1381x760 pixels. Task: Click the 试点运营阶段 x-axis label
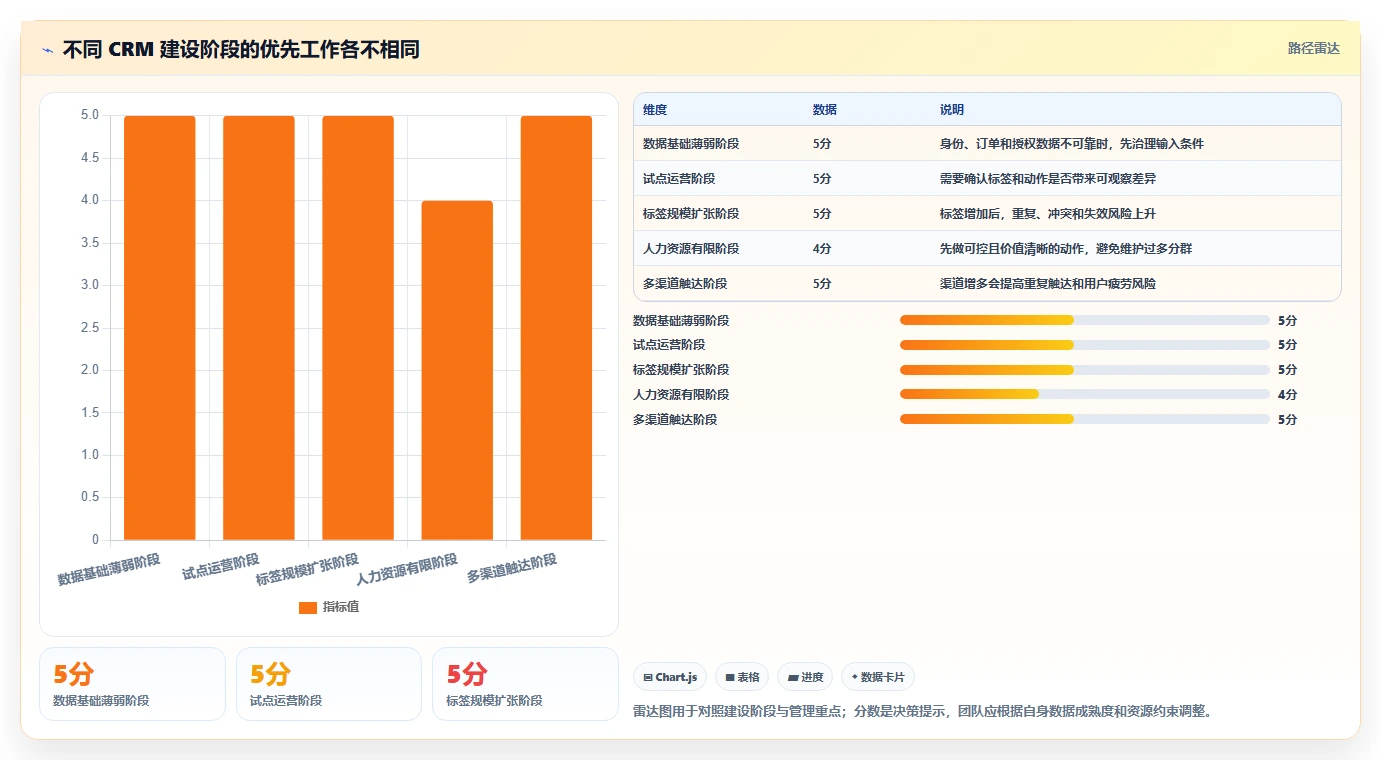[221, 567]
